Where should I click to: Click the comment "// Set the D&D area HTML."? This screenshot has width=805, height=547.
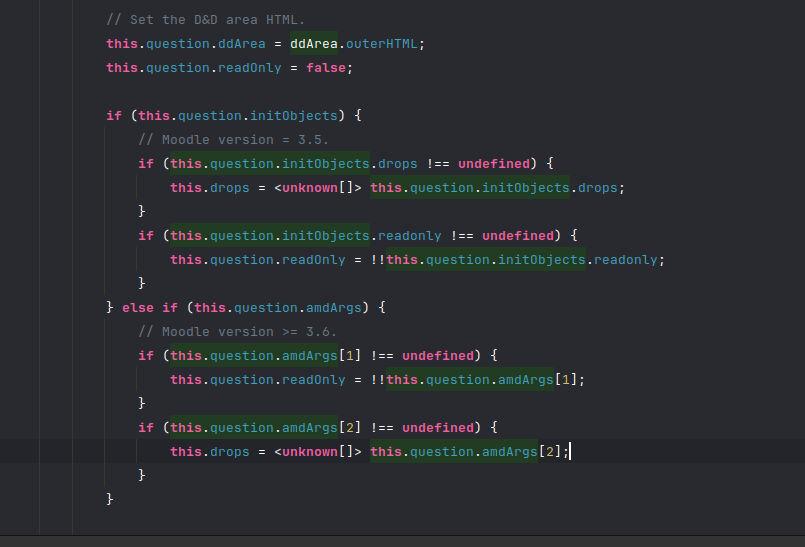click(205, 20)
